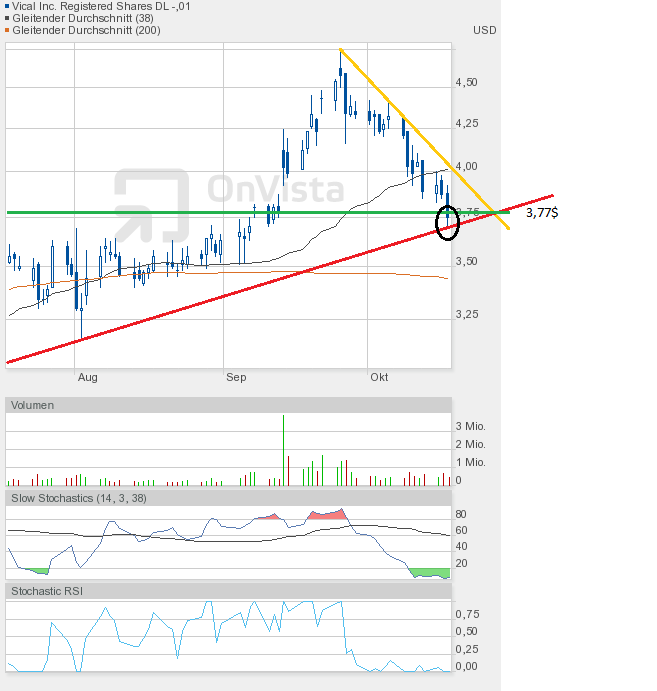Click the '60' stochastics axis label
Image resolution: width=657 pixels, height=691 pixels.
461,530
